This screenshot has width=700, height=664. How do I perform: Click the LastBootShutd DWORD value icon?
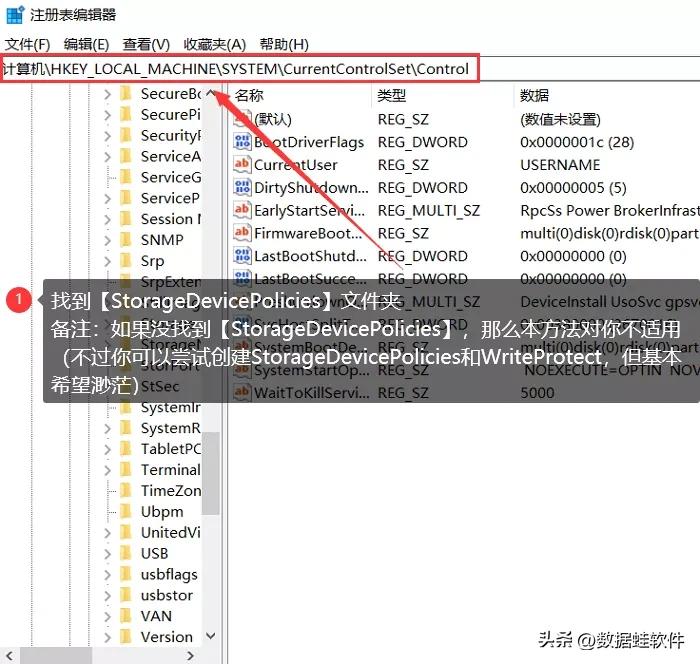[242, 255]
